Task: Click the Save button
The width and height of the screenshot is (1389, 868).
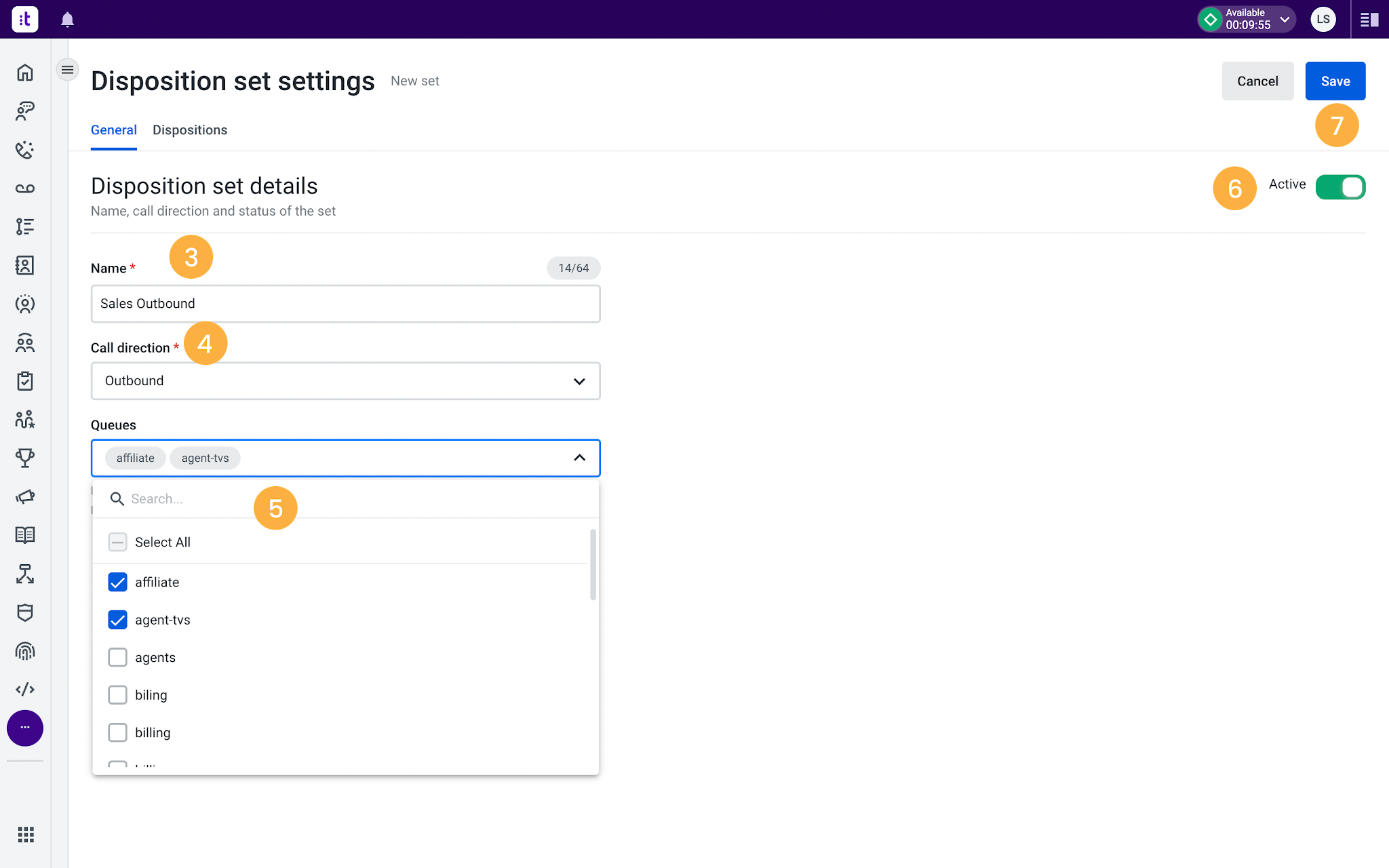Action: point(1335,81)
